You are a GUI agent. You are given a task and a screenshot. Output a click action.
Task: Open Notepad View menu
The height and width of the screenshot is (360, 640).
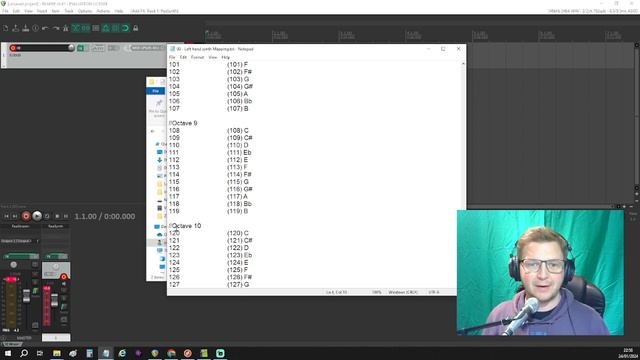click(x=213, y=57)
